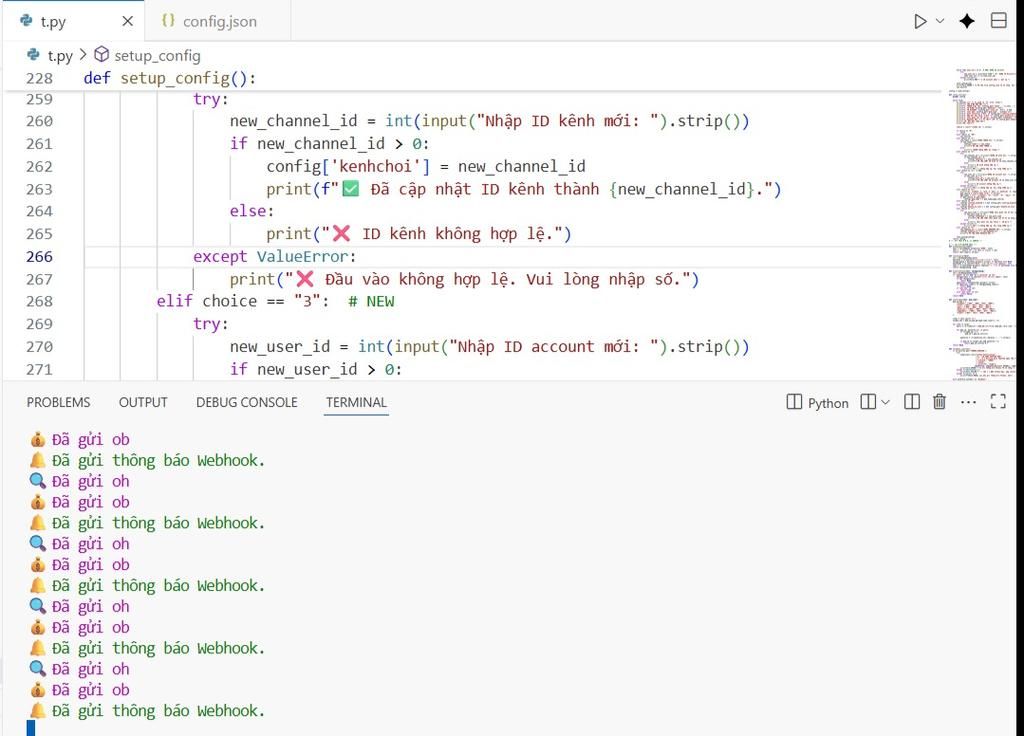The width and height of the screenshot is (1024, 736).
Task: Run the Python file with play icon
Action: (x=920, y=22)
